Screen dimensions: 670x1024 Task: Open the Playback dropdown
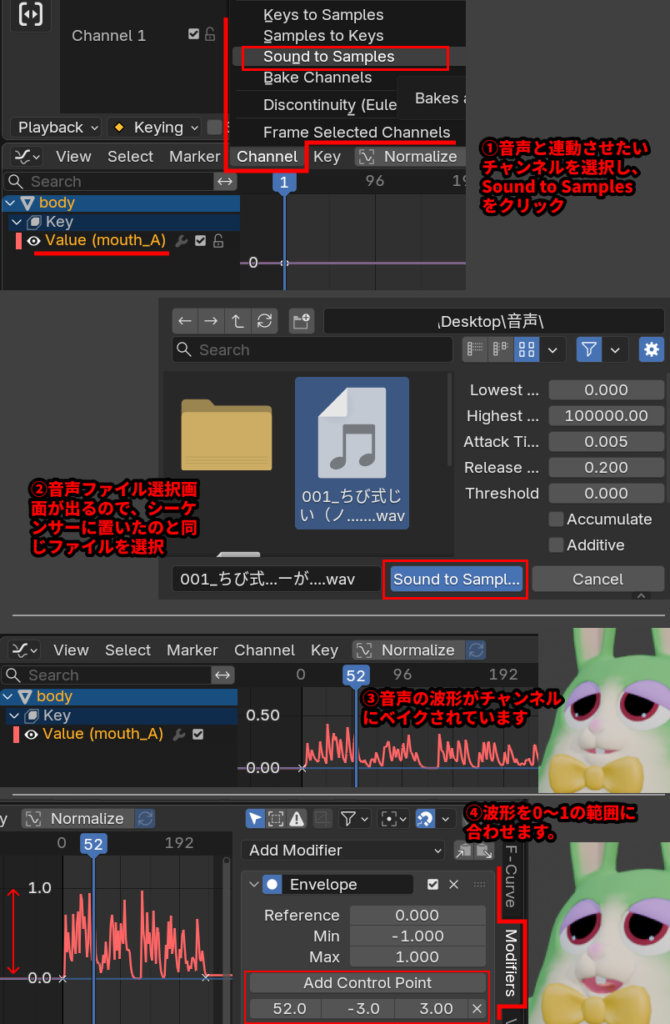pyautogui.click(x=59, y=127)
